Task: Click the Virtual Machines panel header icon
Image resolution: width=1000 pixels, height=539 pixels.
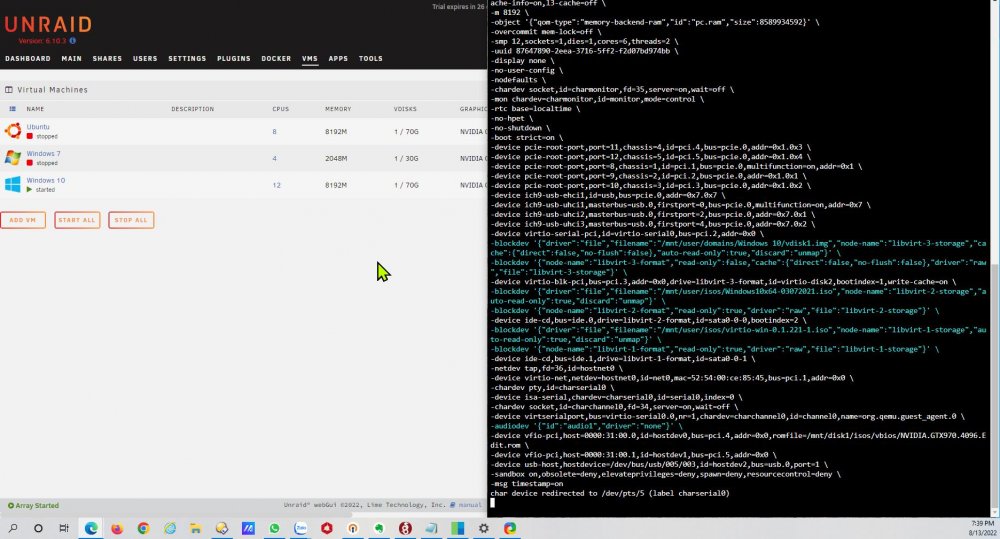Action: click(9, 90)
